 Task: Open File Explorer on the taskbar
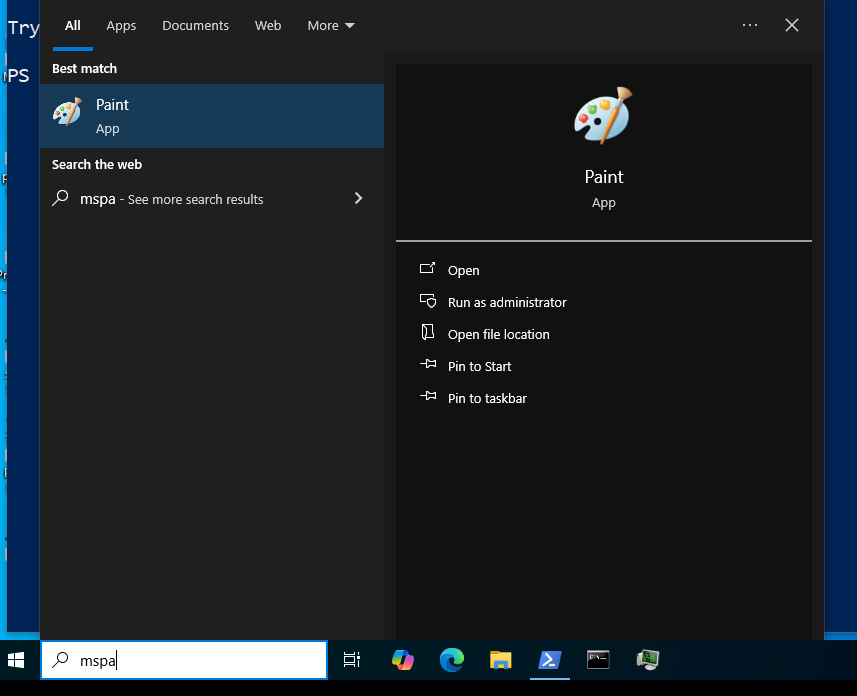tap(501, 660)
